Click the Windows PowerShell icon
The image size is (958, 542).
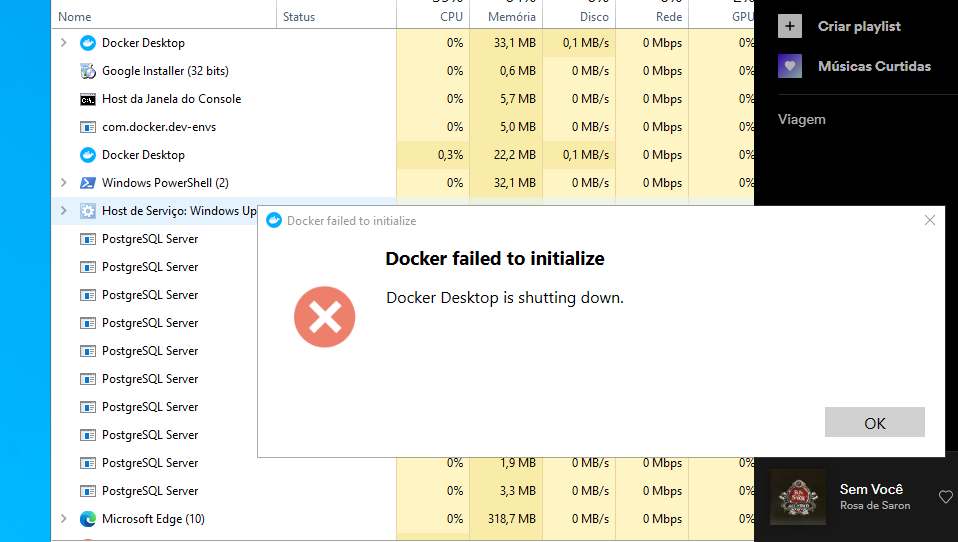(x=88, y=183)
